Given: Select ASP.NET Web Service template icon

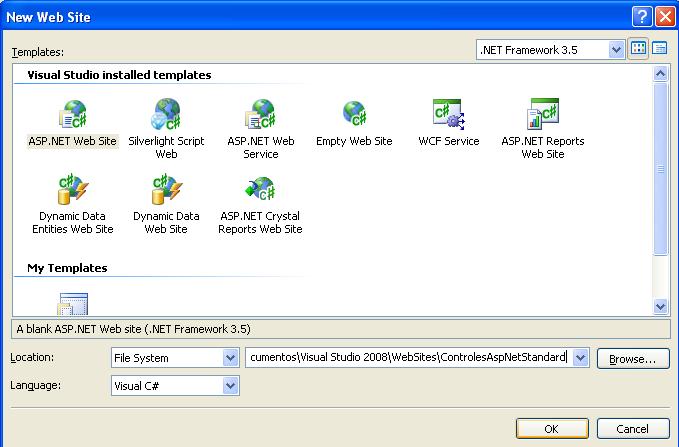Looking at the screenshot, I should pos(260,116).
